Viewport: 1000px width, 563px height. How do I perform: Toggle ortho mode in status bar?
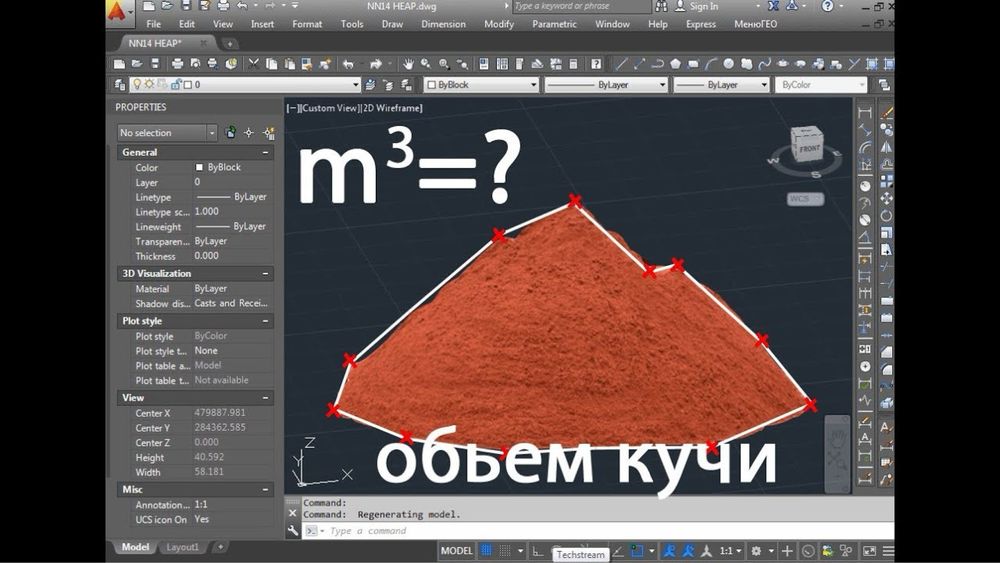pos(538,551)
